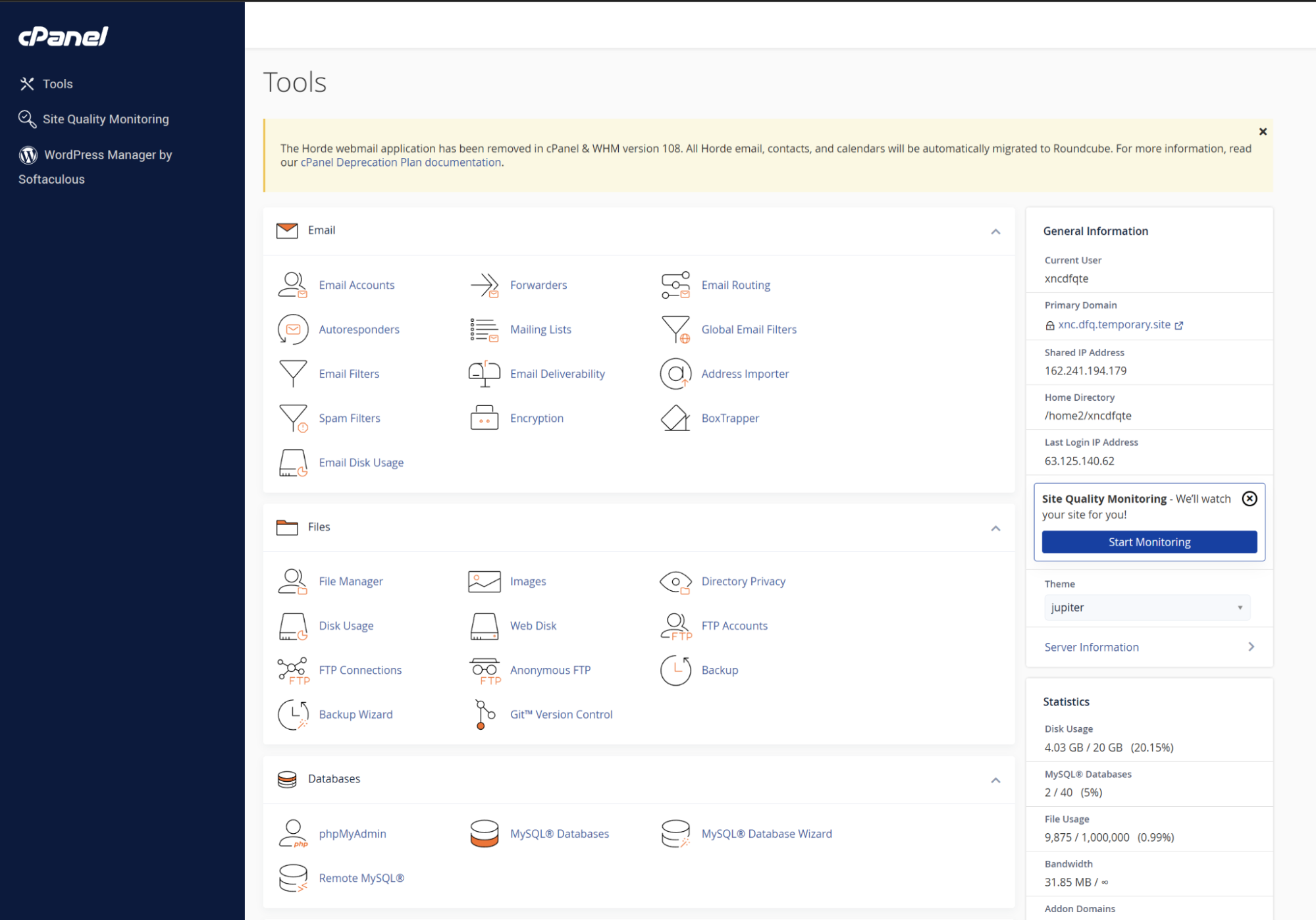This screenshot has height=920, width=1316.
Task: Open the Git Version Control icon
Action: [x=485, y=715]
